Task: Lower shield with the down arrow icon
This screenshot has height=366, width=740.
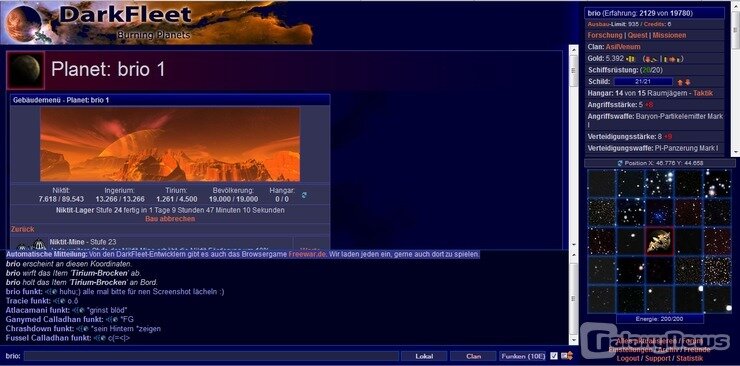Action: 688,82
